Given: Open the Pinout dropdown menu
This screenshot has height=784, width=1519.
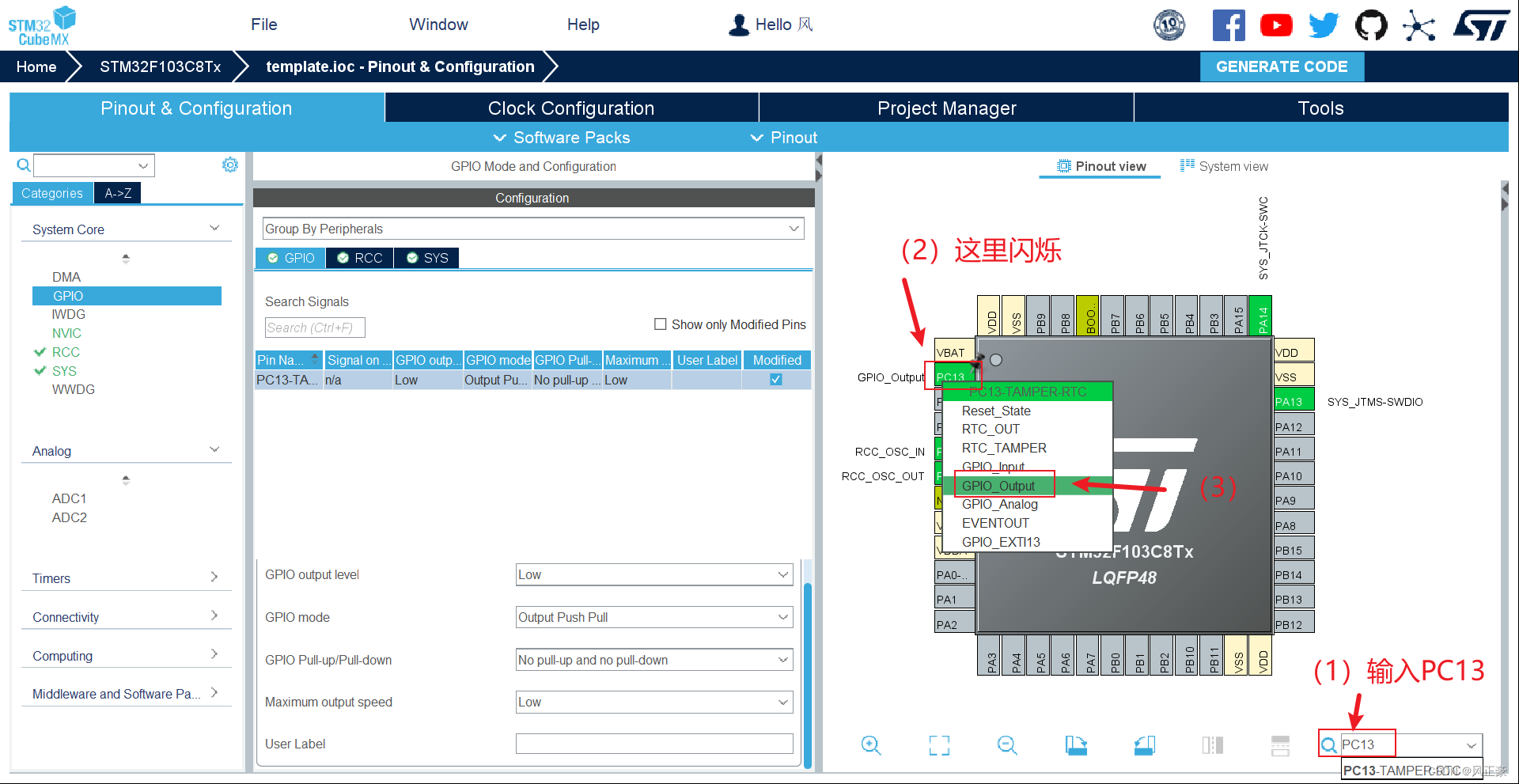Looking at the screenshot, I should coord(784,138).
